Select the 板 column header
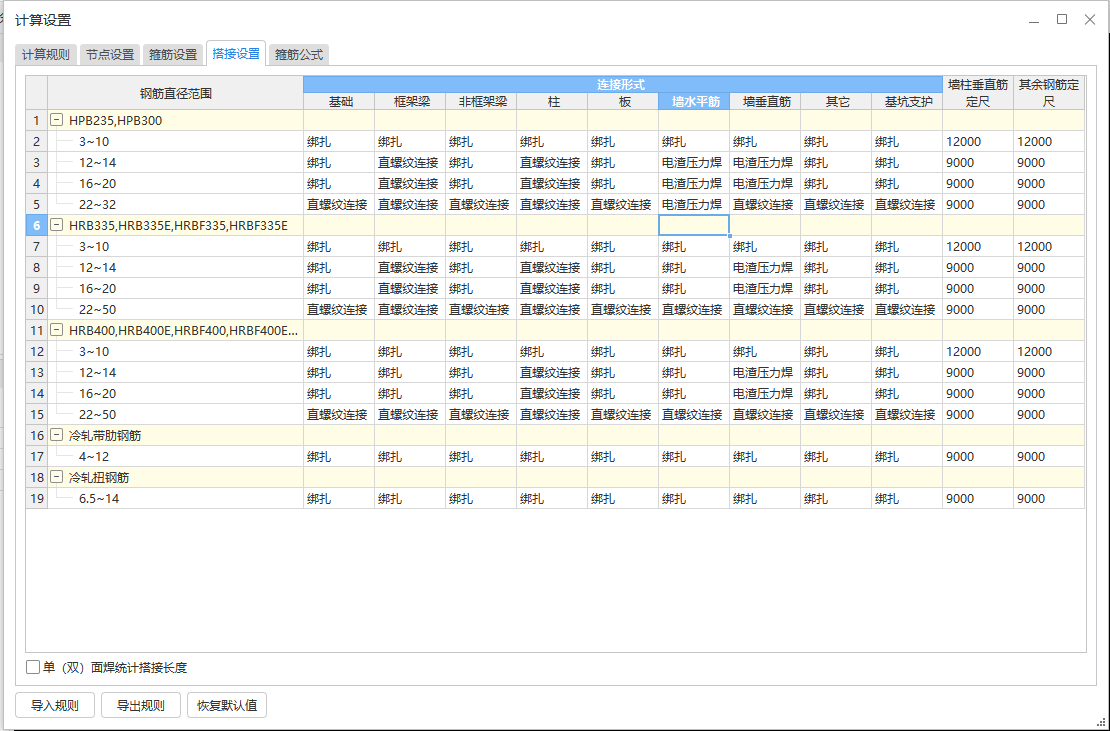 click(x=623, y=102)
